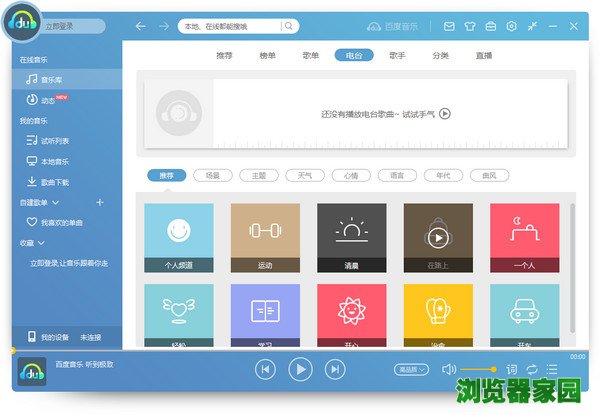600x415 pixels.
Task: Toggle the lyrics 词 button
Action: tap(512, 369)
